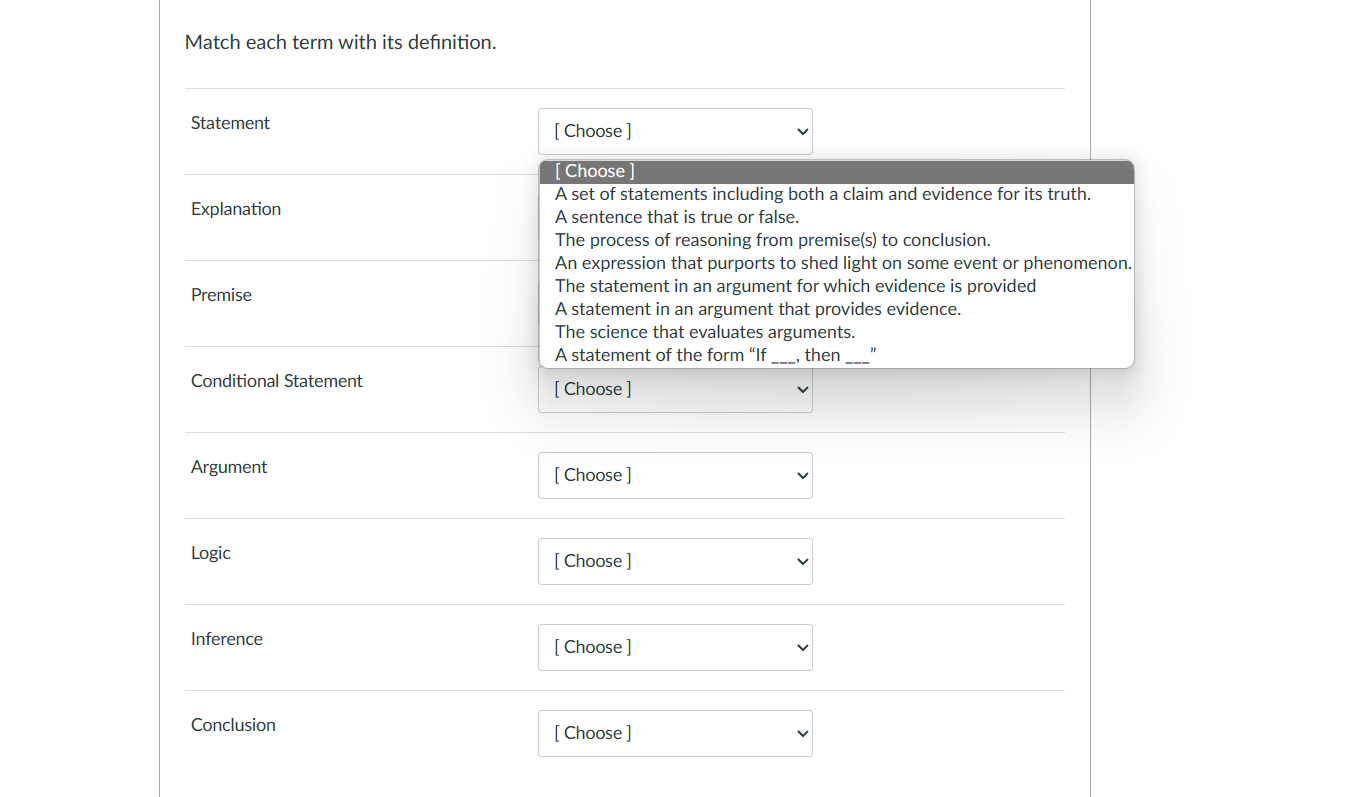Select 'The science that evaluates arguments.'
The image size is (1371, 797).
(705, 331)
